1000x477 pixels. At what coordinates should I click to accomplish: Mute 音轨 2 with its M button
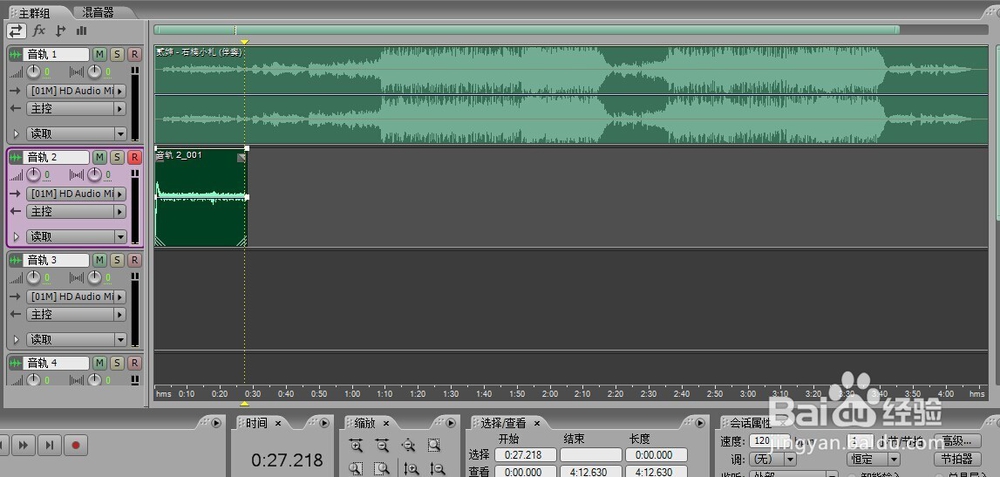tap(99, 157)
